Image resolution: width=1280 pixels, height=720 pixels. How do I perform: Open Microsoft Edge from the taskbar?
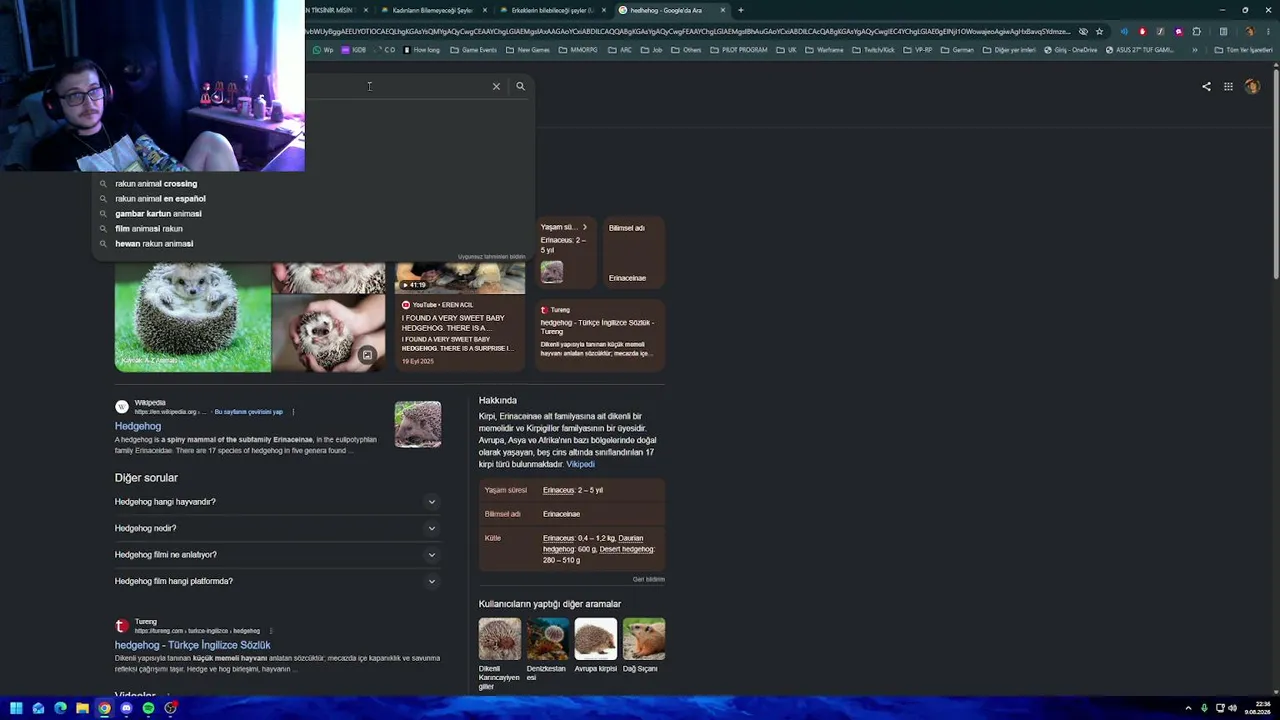click(60, 708)
